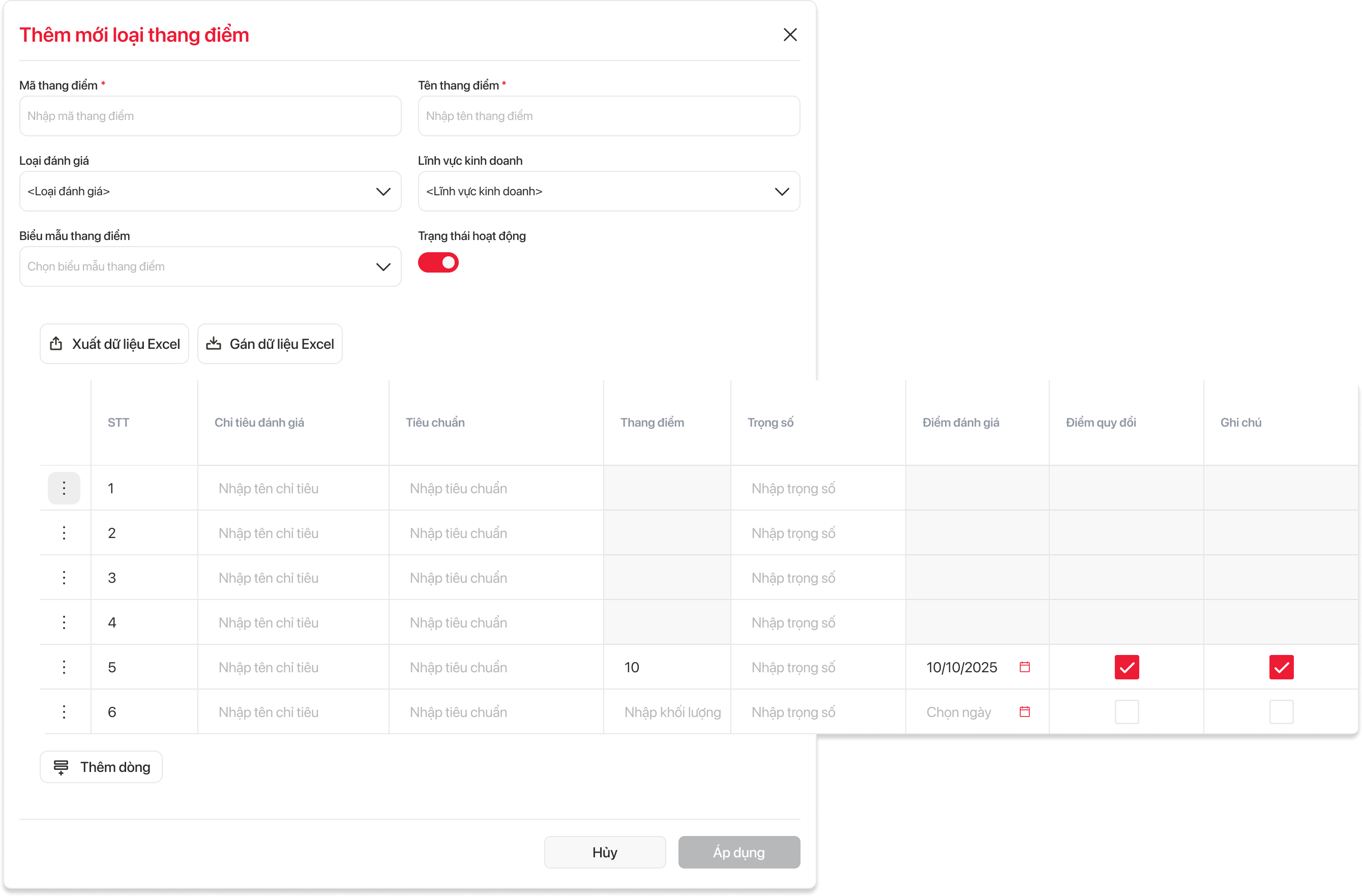Open Chọn biểu mẫu thang điểm dropdown
This screenshot has height=896, width=1362.
210,266
